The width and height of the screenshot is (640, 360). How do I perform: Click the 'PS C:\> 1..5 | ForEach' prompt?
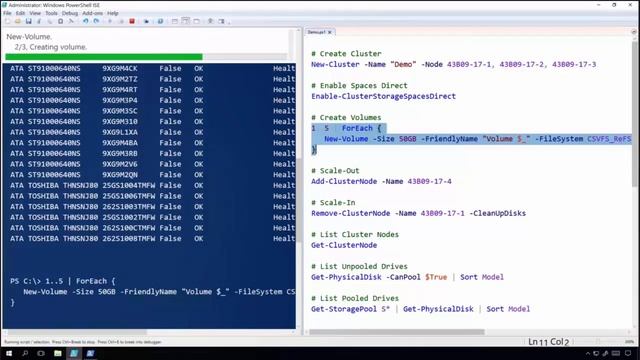click(x=63, y=281)
